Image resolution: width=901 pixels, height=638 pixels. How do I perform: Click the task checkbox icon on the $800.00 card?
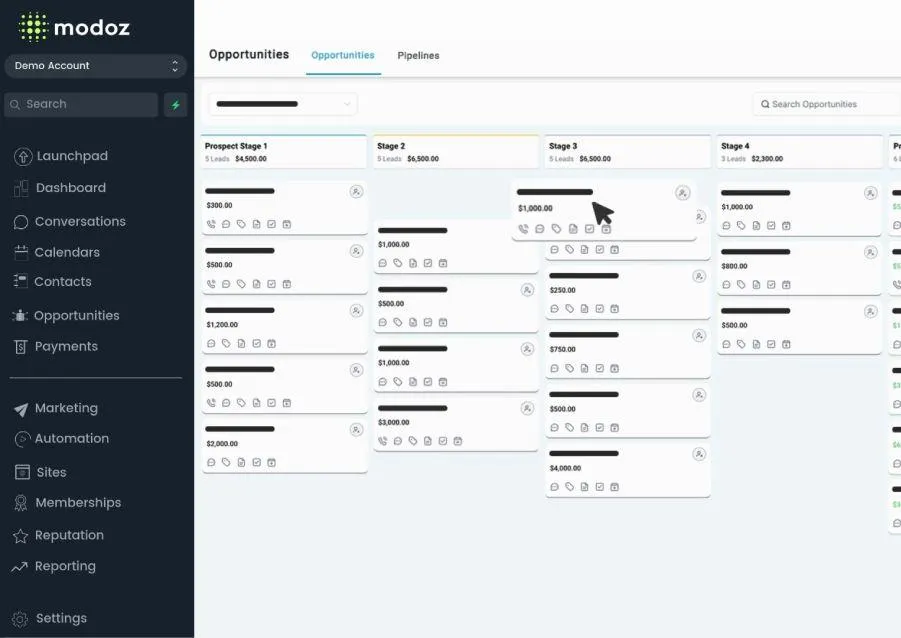pos(771,285)
